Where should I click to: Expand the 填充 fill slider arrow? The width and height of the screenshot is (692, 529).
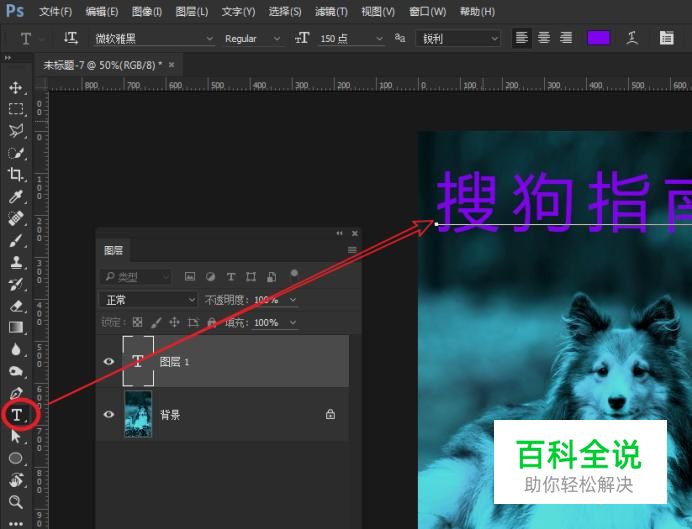(x=293, y=323)
